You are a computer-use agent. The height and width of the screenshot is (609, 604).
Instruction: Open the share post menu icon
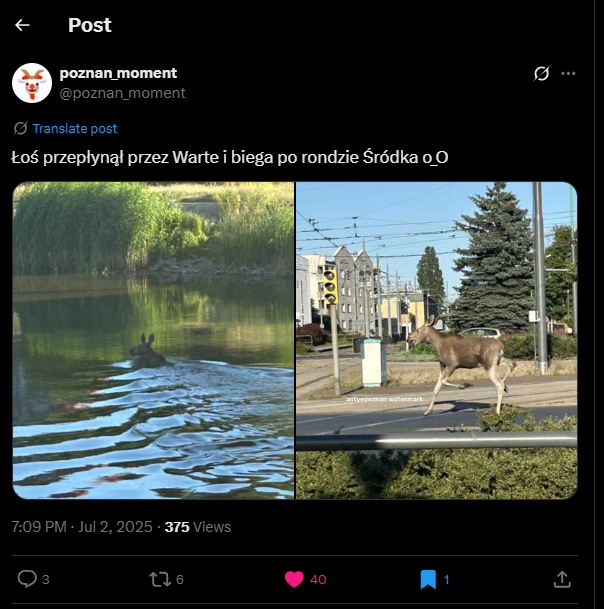(562, 579)
